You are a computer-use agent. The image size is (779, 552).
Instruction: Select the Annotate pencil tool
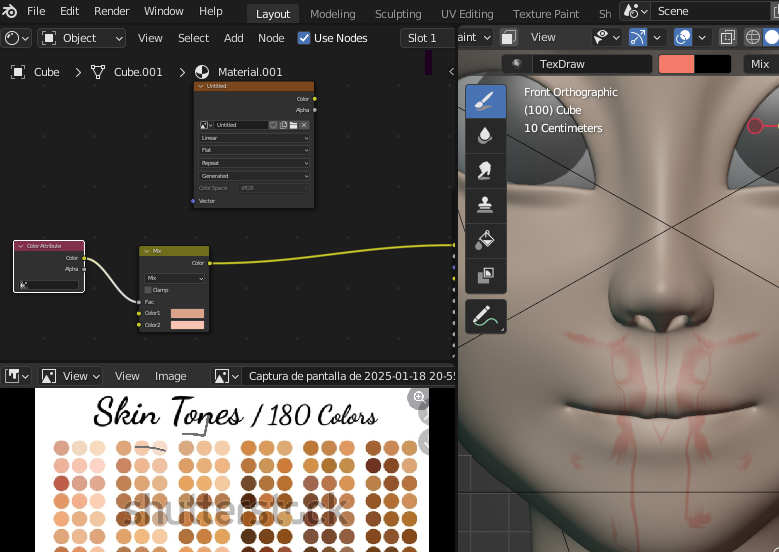485,316
